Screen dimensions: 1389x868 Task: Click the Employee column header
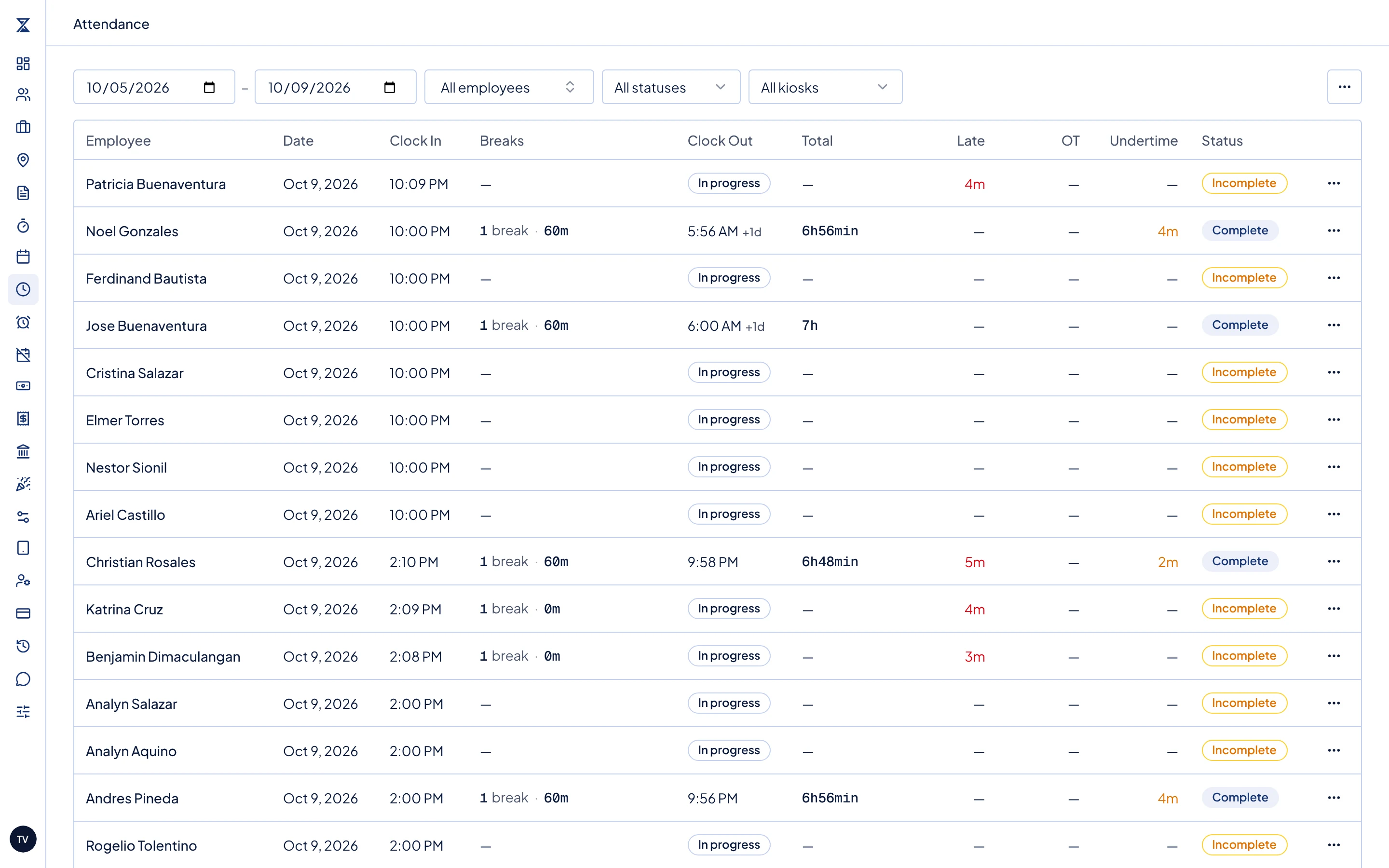(118, 141)
